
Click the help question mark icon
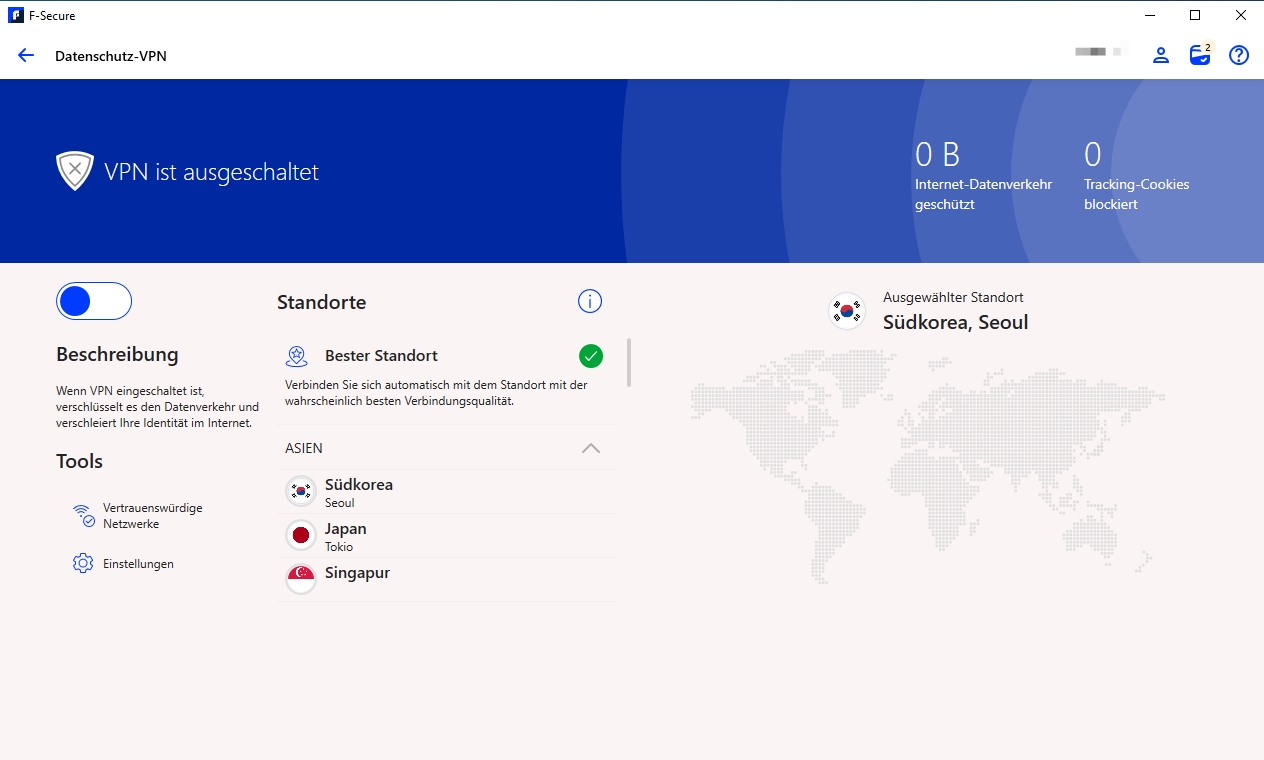click(x=1239, y=56)
